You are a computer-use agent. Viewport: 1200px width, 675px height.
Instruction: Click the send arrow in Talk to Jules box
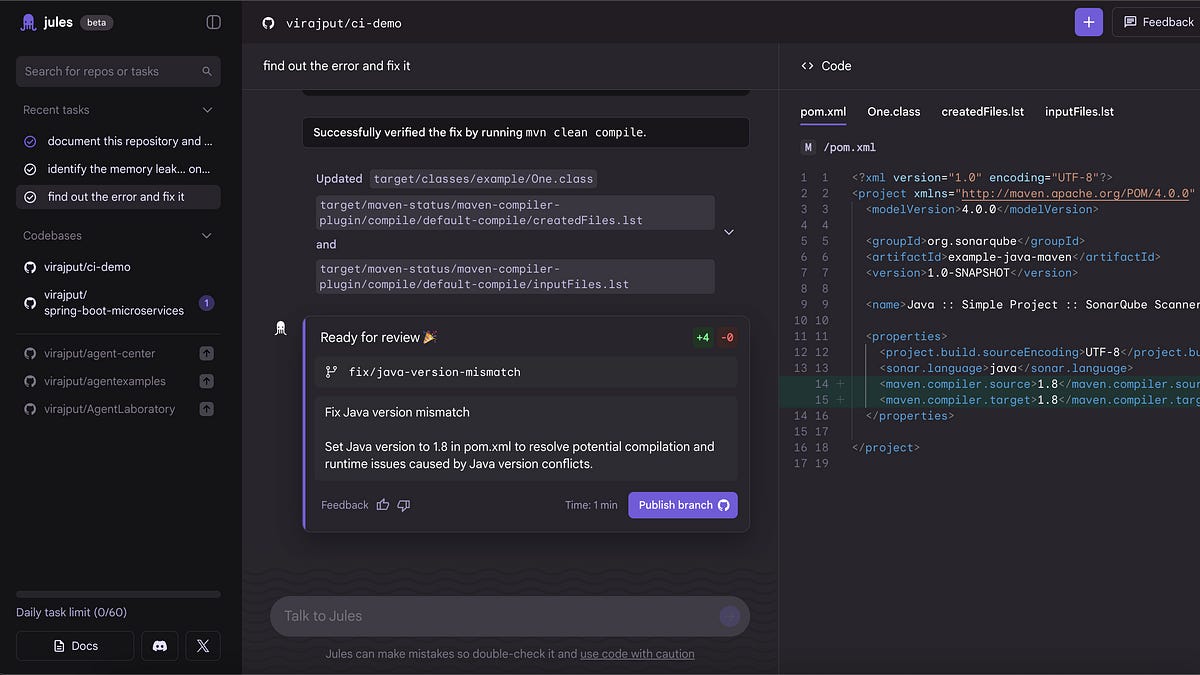[x=730, y=616]
